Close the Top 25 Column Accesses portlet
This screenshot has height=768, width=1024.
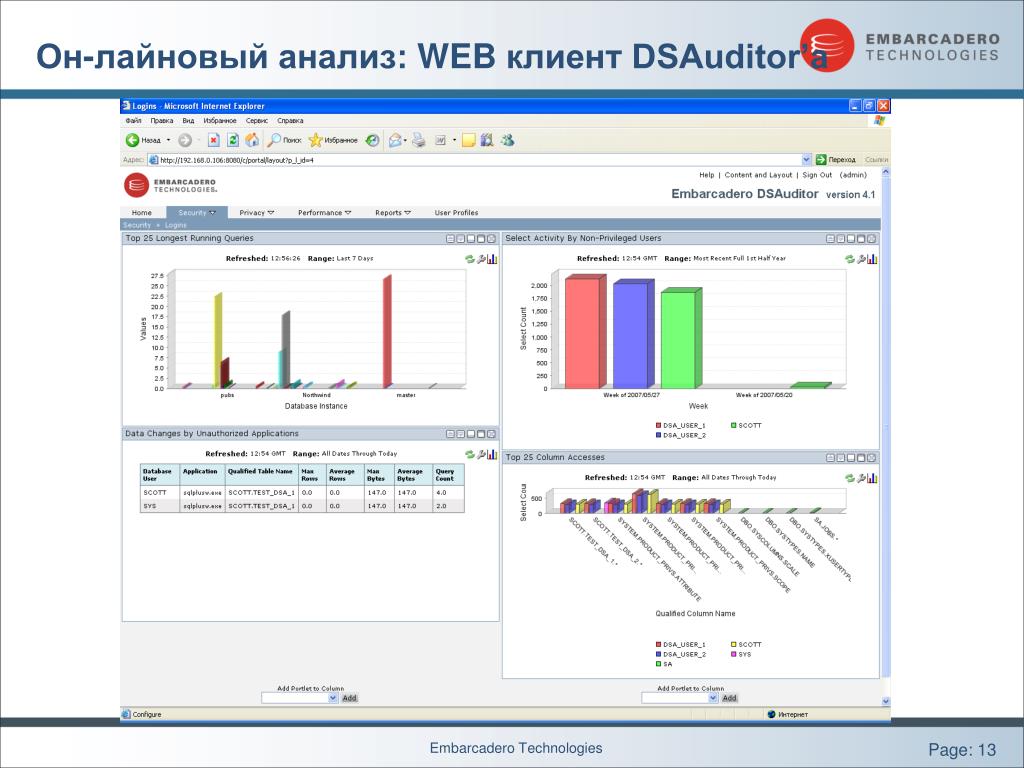pyautogui.click(x=871, y=458)
